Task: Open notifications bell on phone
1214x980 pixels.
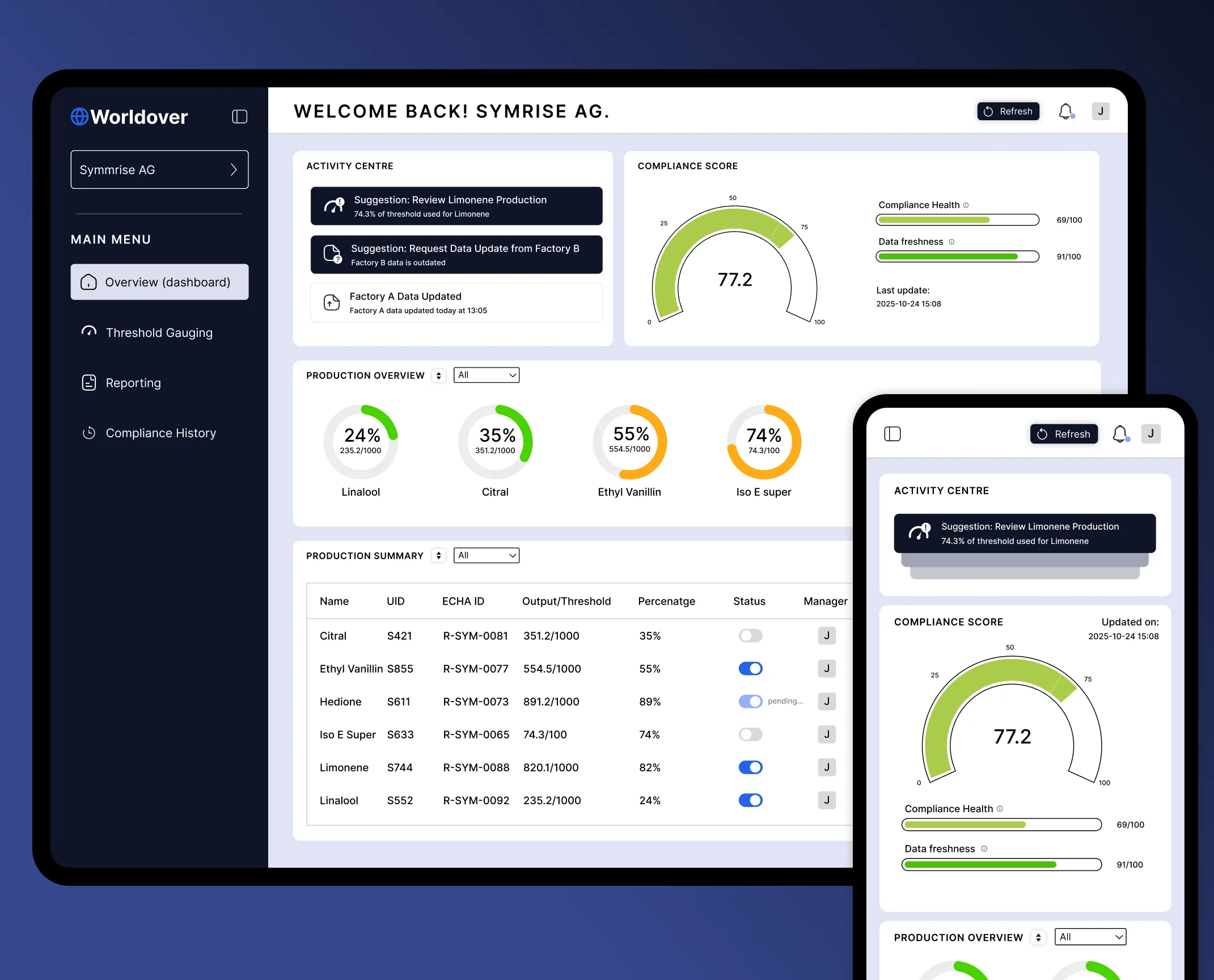Action: pos(1120,434)
